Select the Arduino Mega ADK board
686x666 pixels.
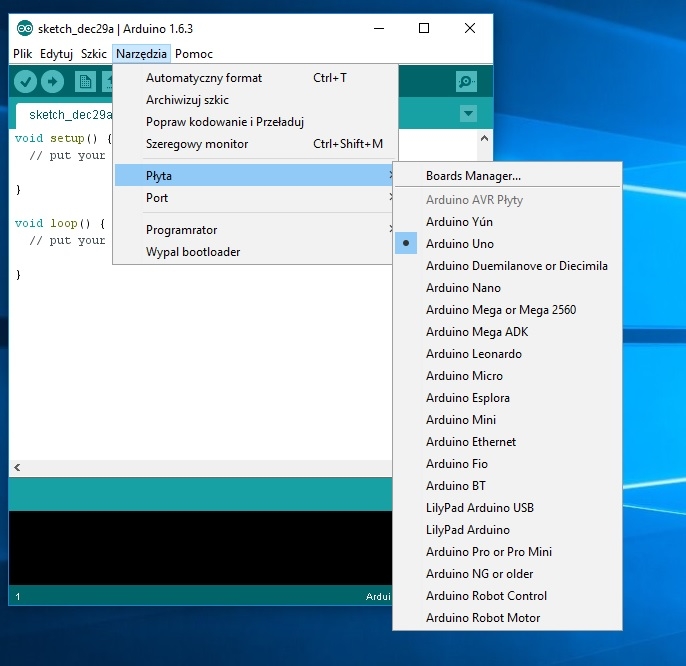[508, 332]
